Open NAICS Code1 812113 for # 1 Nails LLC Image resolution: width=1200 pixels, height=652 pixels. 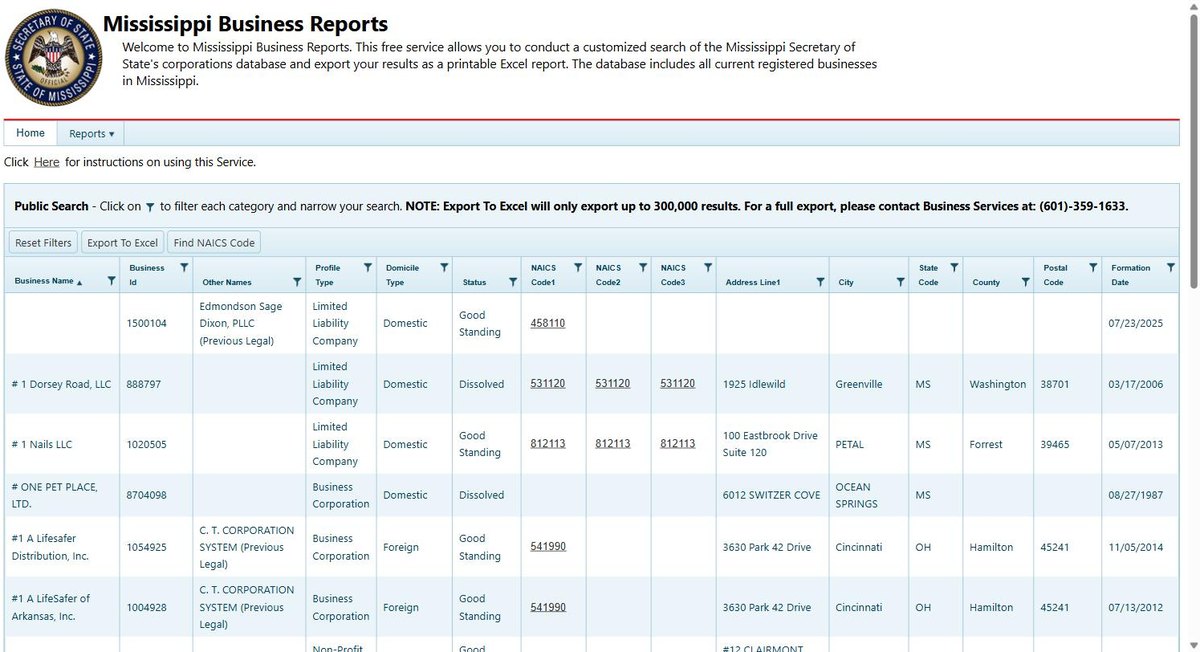point(548,444)
